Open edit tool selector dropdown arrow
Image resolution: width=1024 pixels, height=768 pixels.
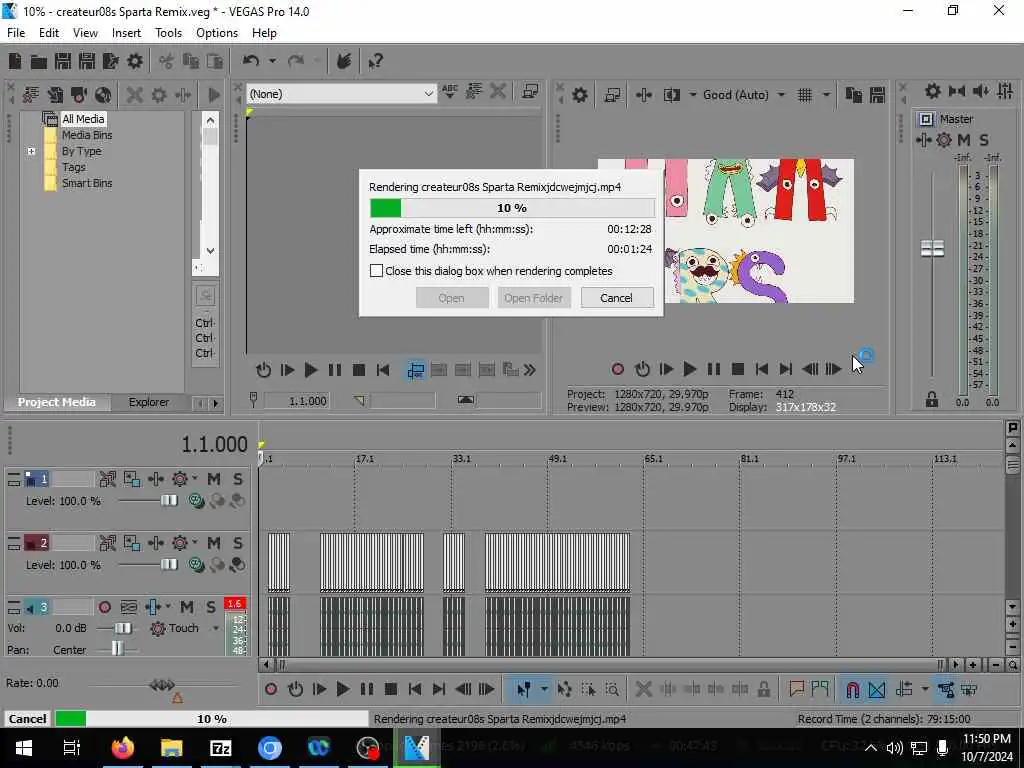tap(544, 690)
